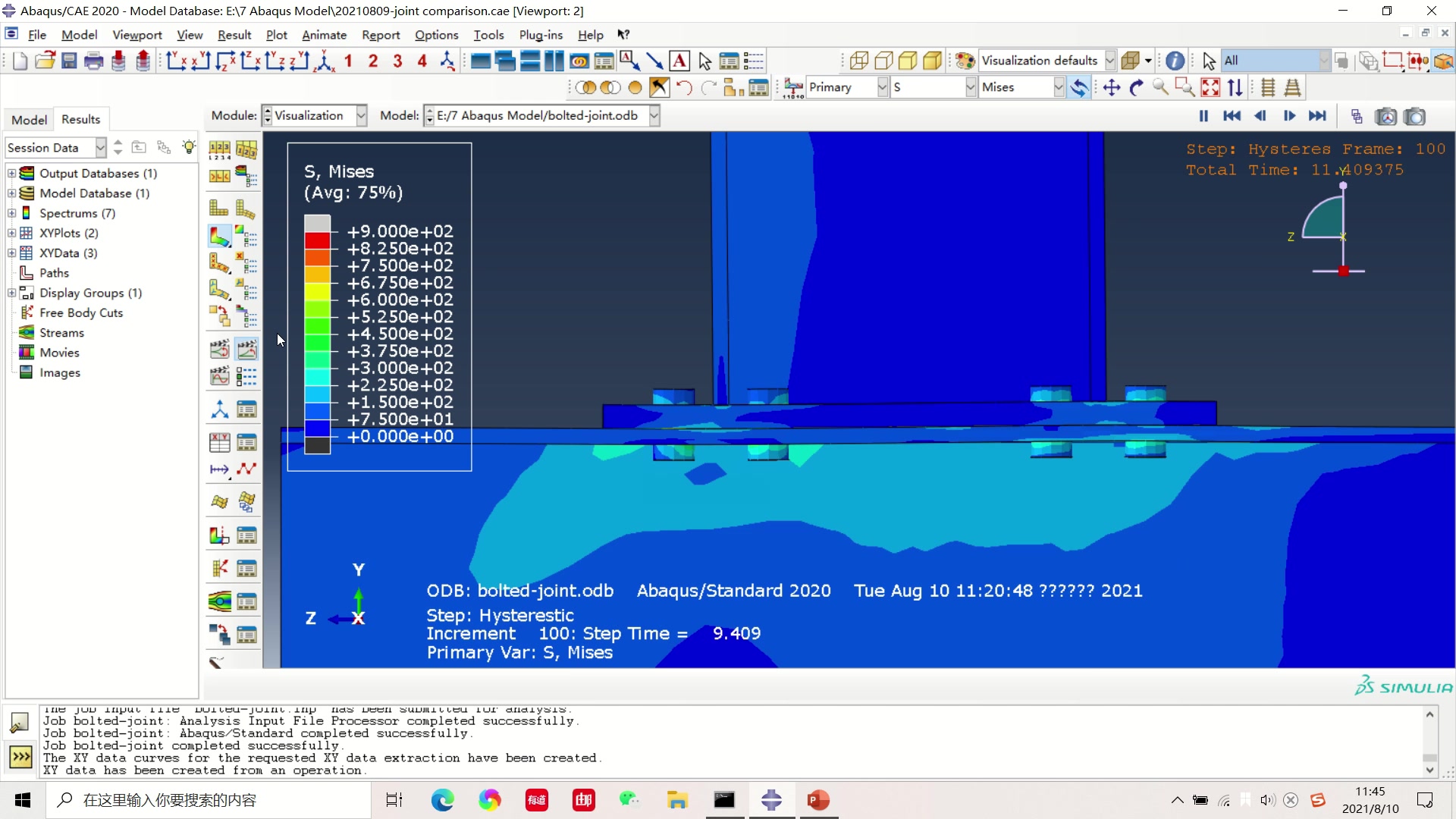
Task: Enable wireframe render style
Action: point(859,61)
